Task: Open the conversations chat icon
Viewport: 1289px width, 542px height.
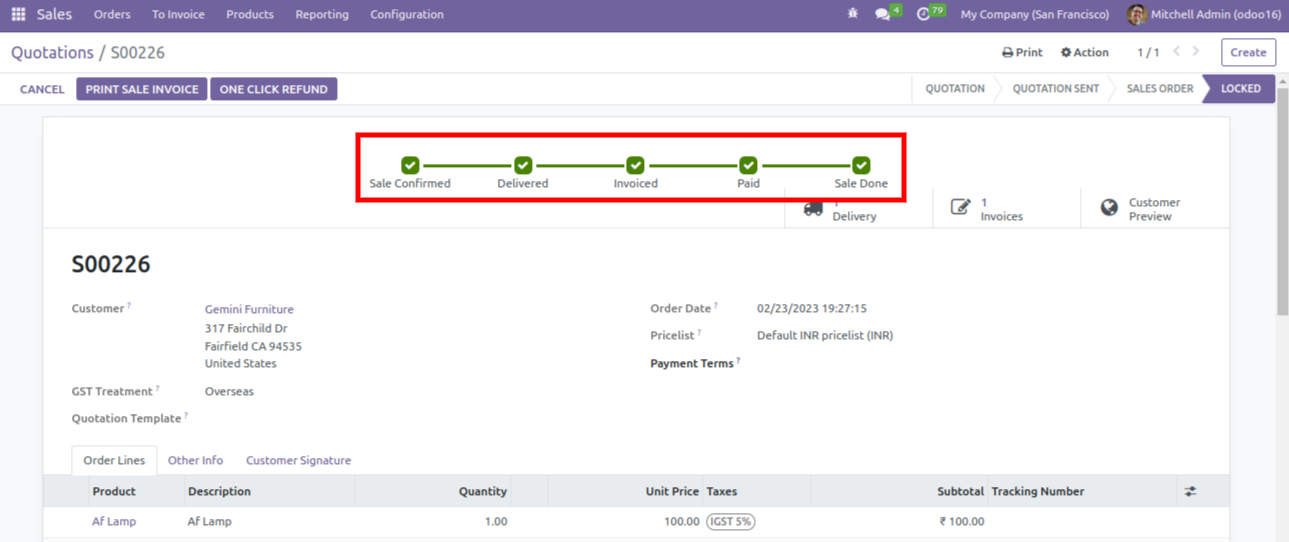Action: coord(882,15)
